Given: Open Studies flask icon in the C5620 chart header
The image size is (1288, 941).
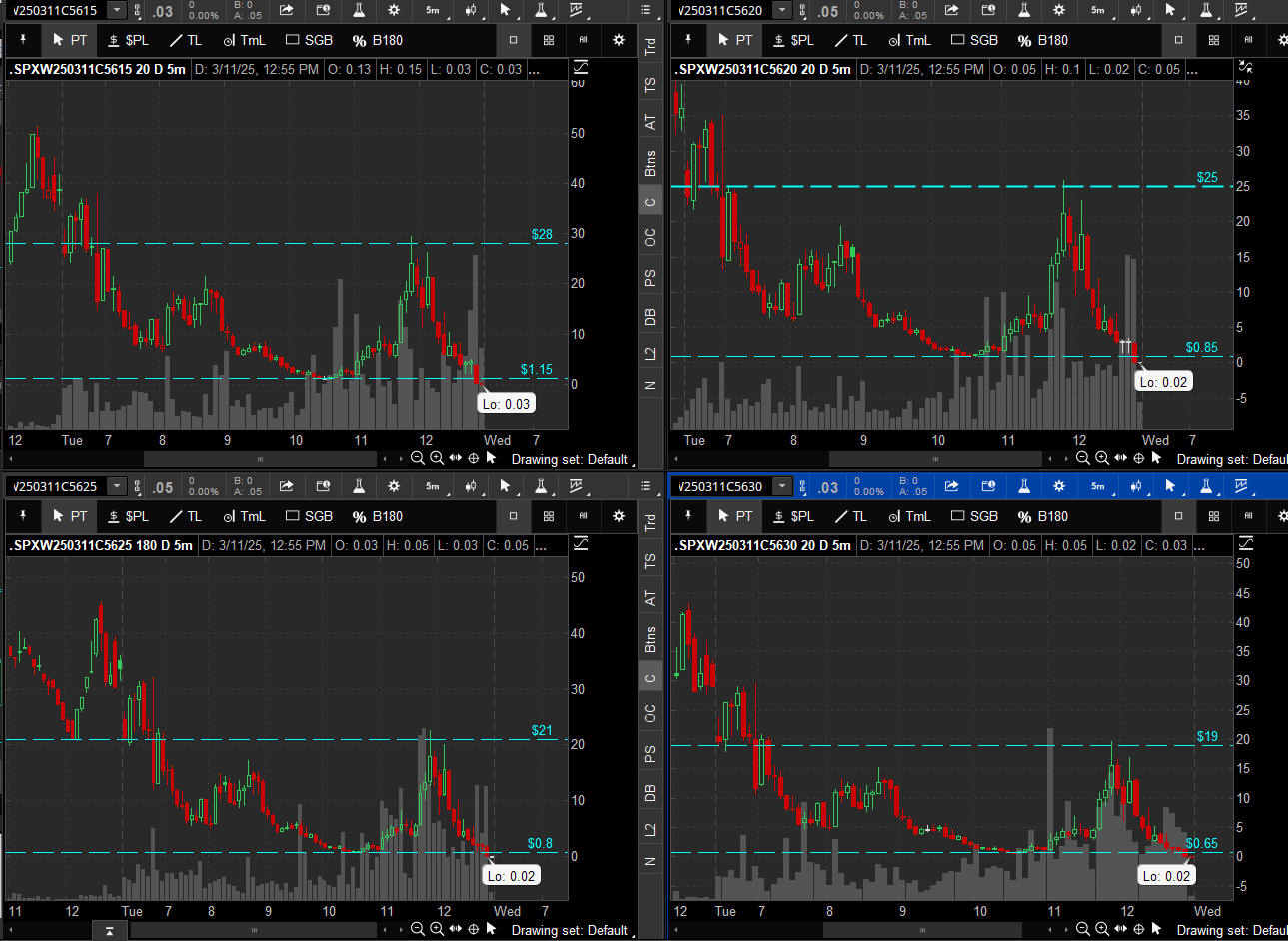Looking at the screenshot, I should coord(1024,11).
